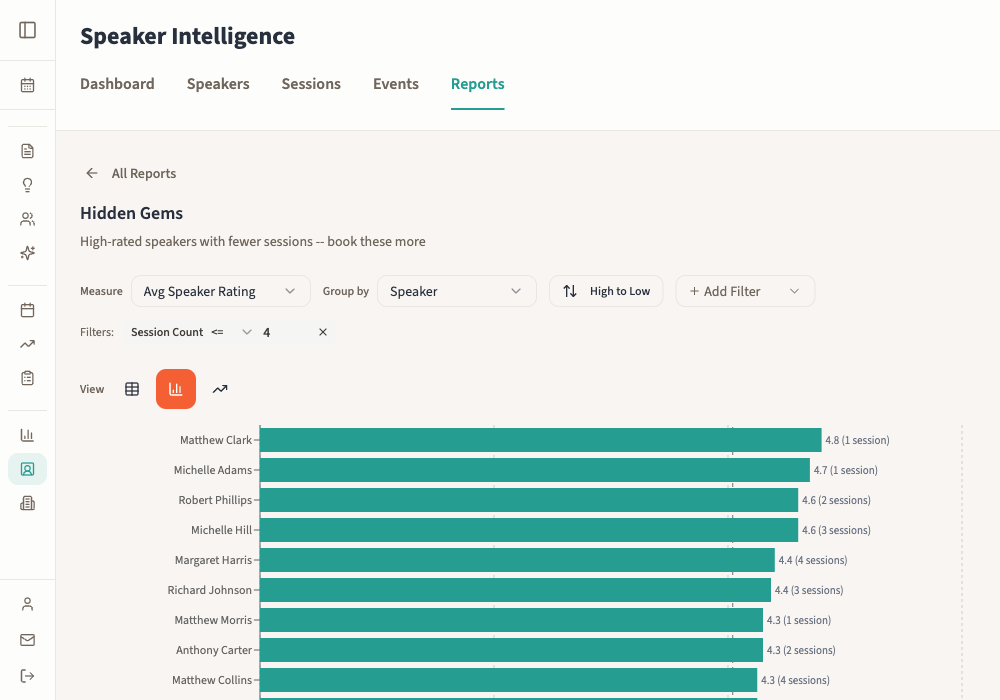Switch to the Sessions tab
The width and height of the screenshot is (1000, 700).
tap(311, 84)
